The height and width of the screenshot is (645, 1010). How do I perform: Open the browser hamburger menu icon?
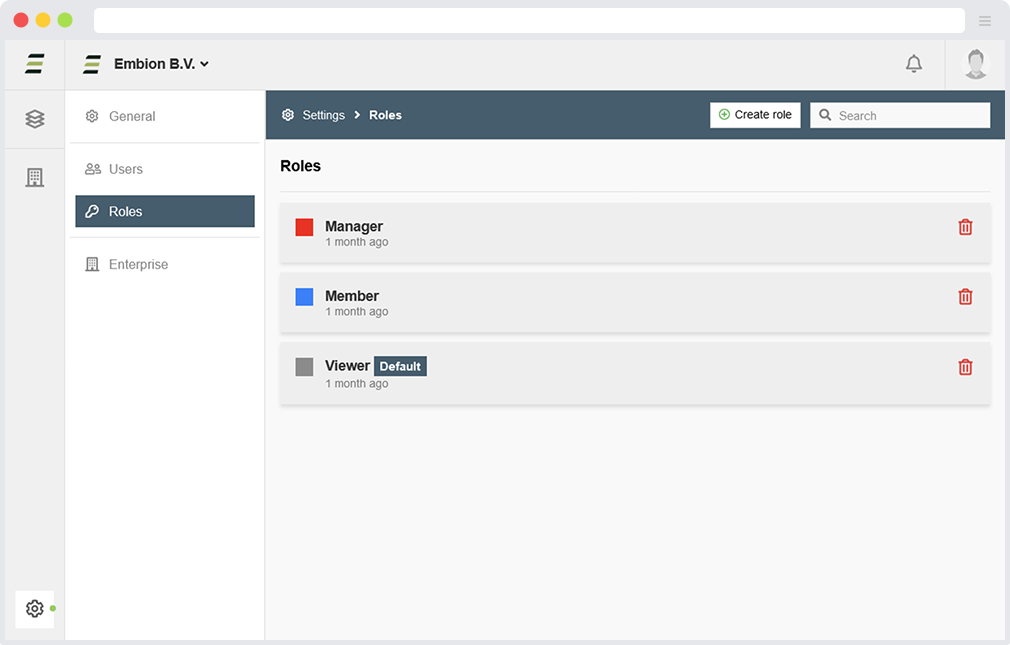(x=985, y=21)
